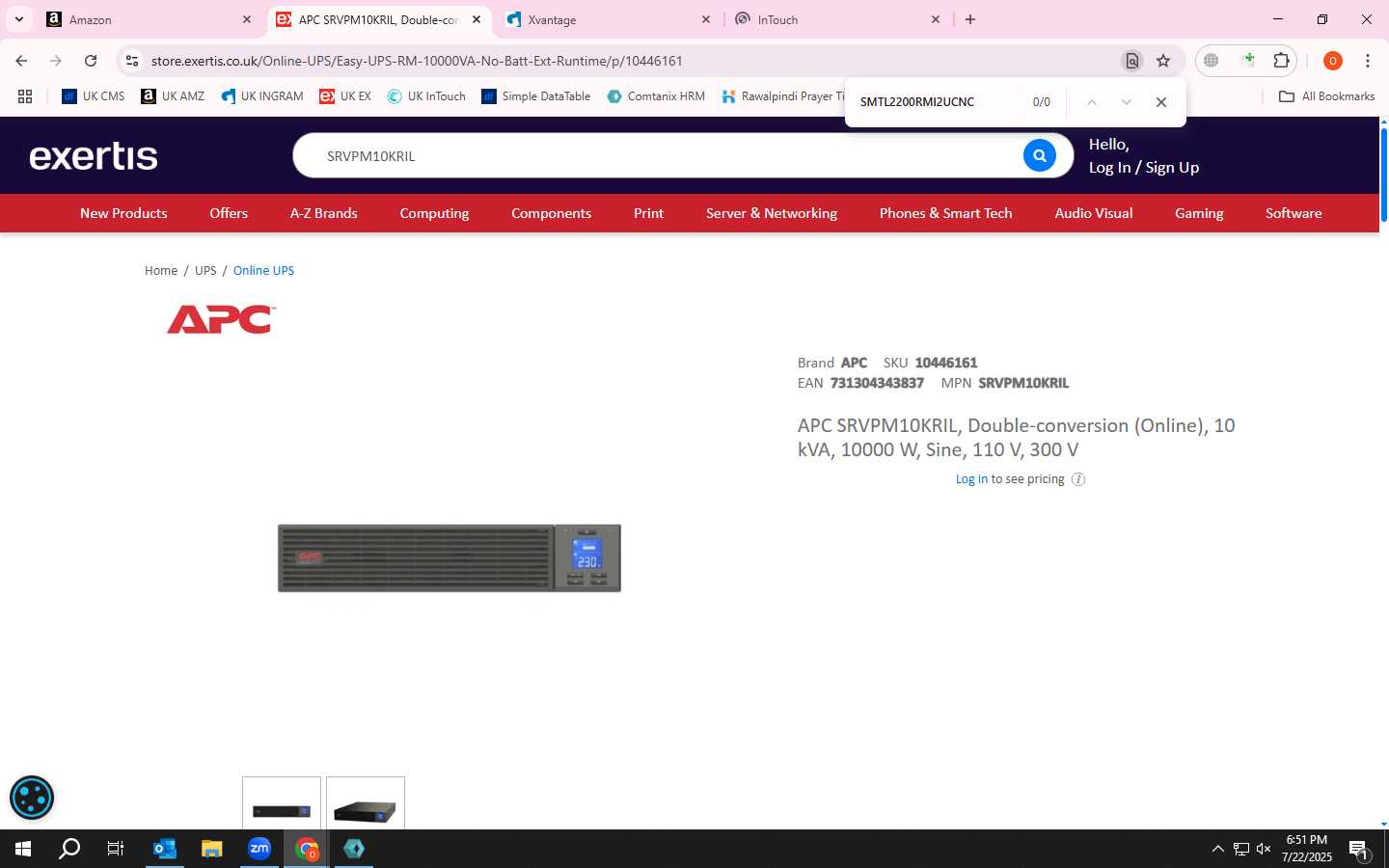Viewport: 1389px width, 868px height.
Task: Open the All Bookmarks folder
Action: 1326,96
